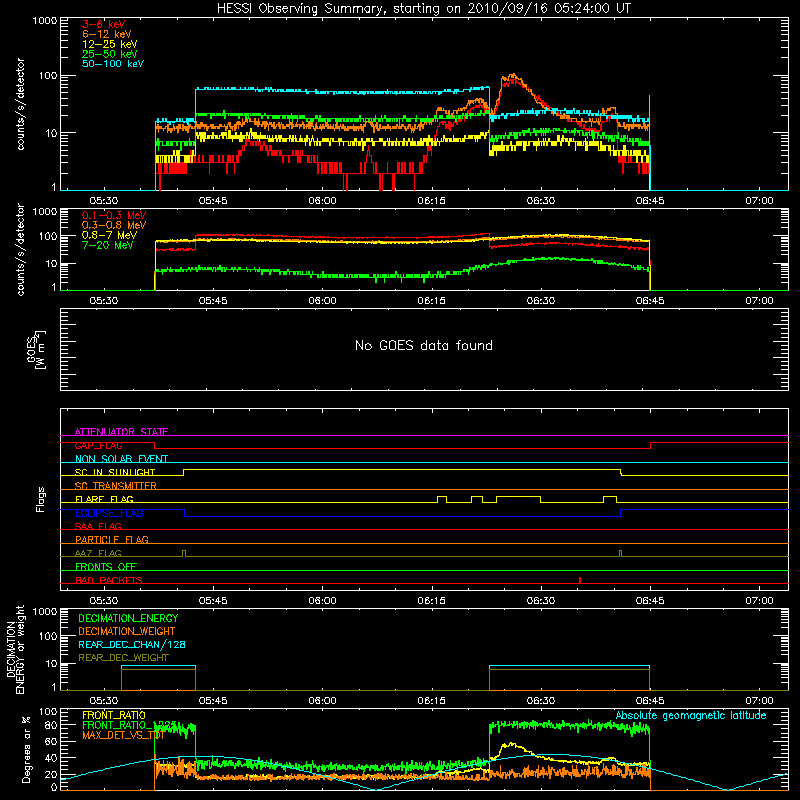Viewport: 800px width, 800px height.
Task: Select the orange '6-12 keV' legend label
Action: pos(107,34)
